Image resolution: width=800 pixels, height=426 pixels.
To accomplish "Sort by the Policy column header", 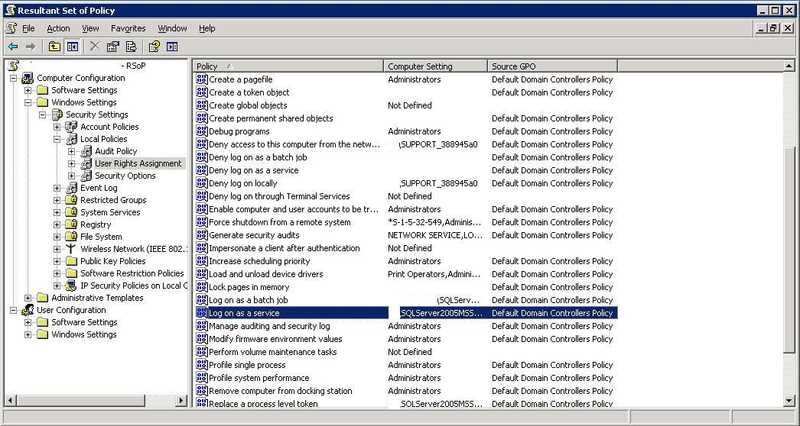I will (x=287, y=66).
